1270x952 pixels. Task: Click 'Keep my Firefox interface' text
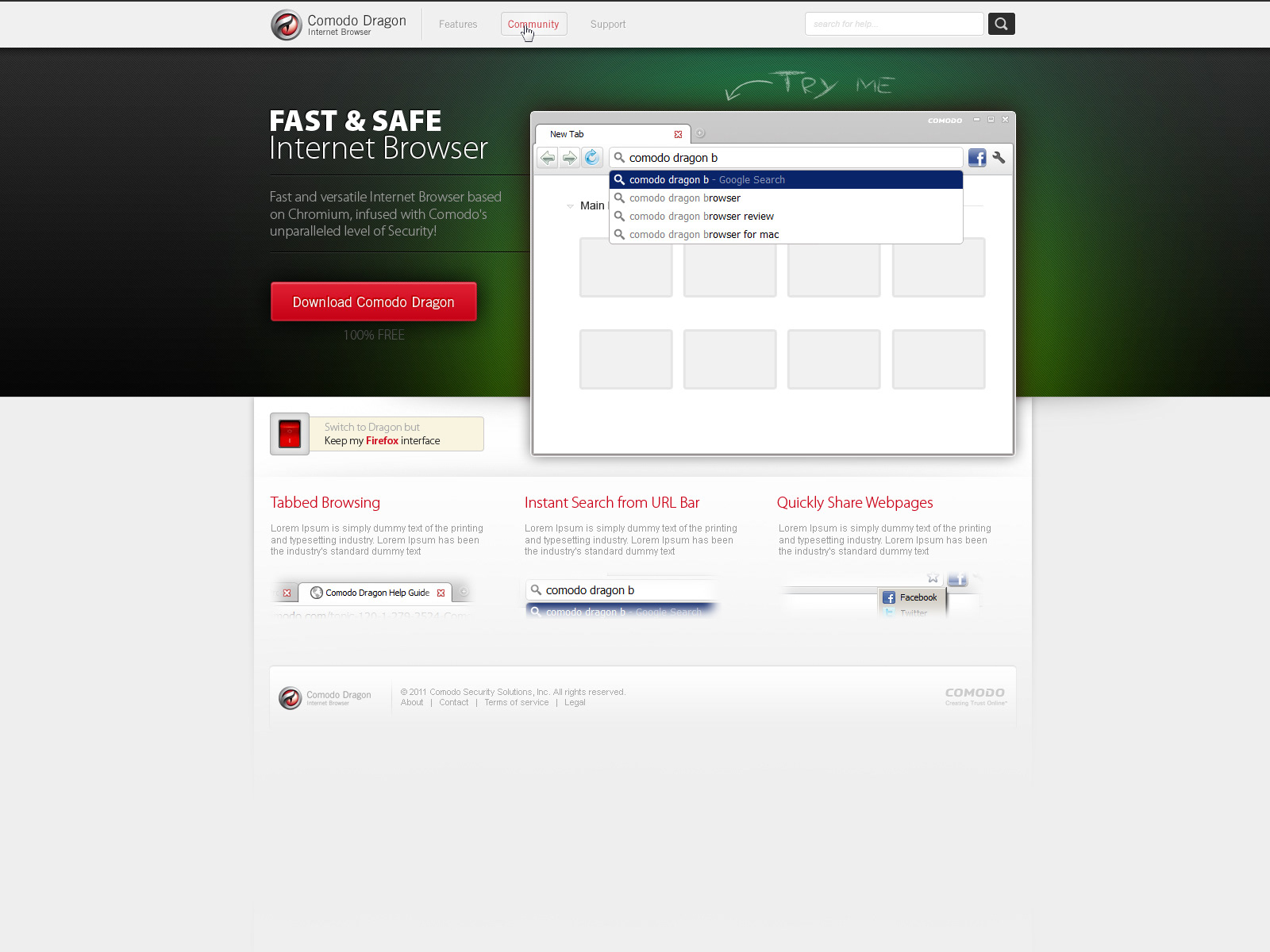click(x=382, y=441)
